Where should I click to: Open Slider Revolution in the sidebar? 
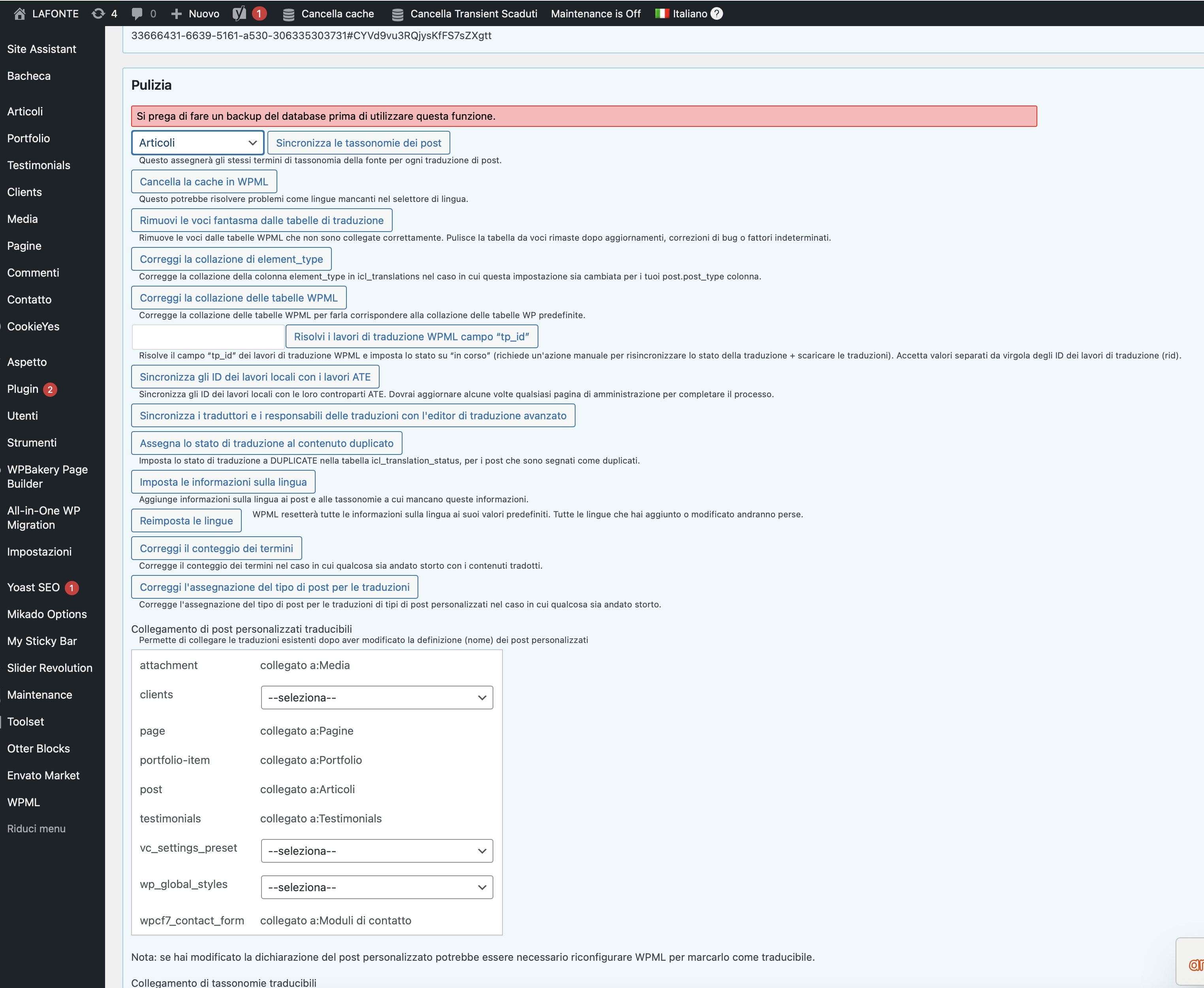[49, 667]
